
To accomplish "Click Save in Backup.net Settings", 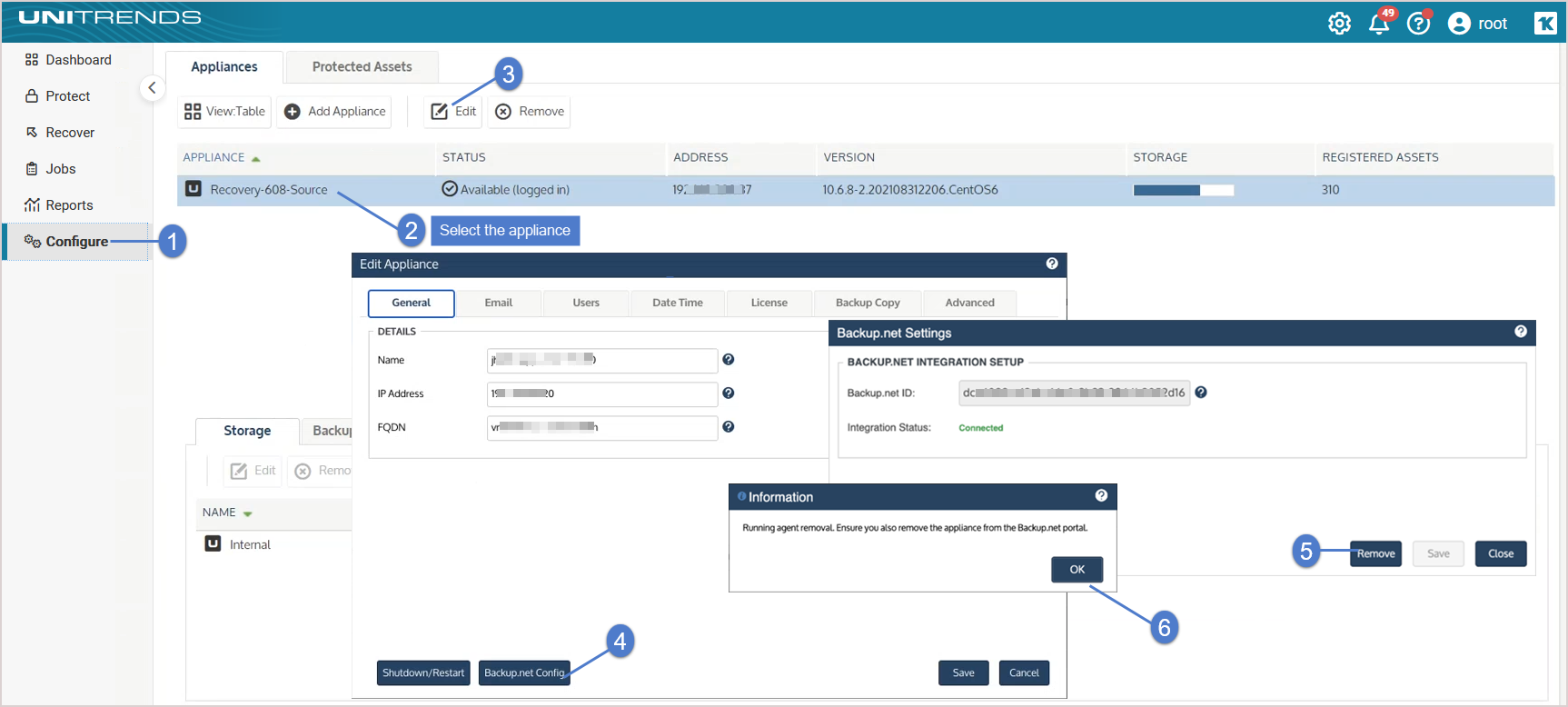I will point(1438,554).
